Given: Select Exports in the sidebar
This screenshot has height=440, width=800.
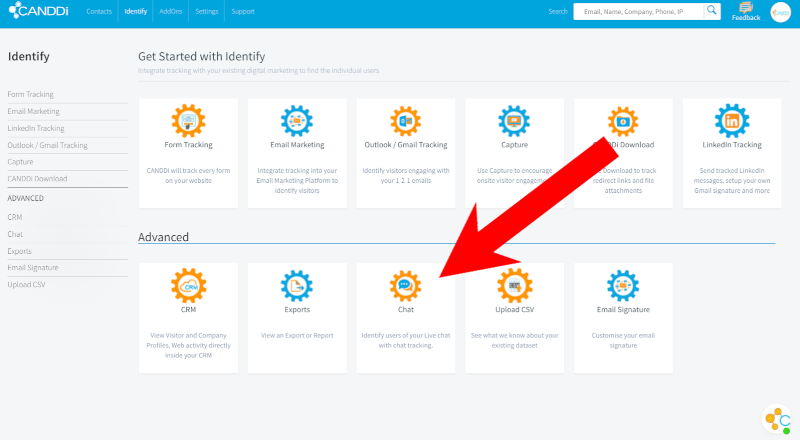Looking at the screenshot, I should (19, 251).
